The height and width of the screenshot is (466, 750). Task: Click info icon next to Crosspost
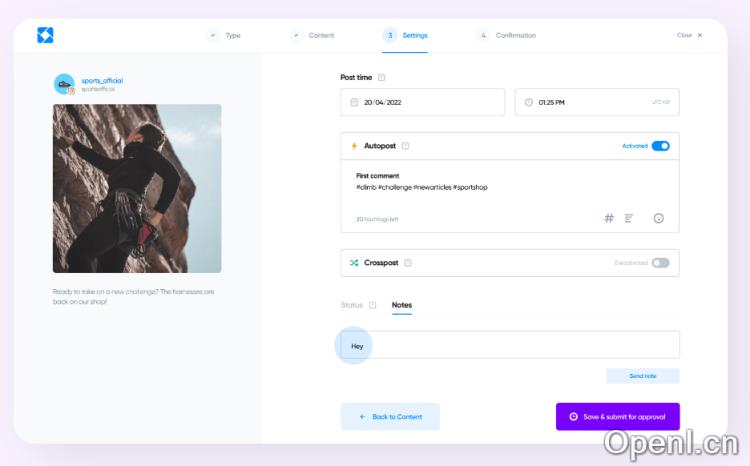point(408,263)
